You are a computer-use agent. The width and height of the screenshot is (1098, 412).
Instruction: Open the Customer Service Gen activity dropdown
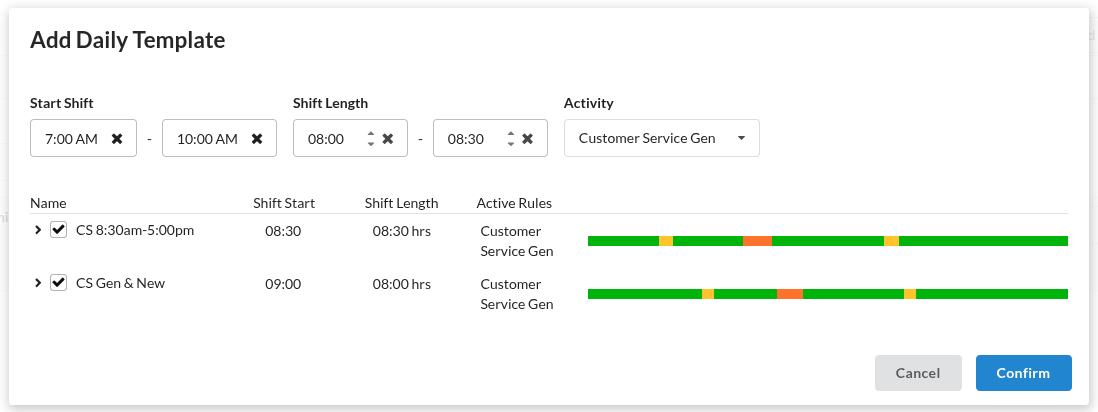coord(661,139)
